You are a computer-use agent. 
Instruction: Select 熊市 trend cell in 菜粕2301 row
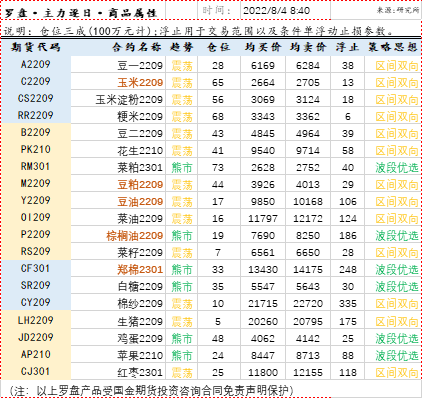point(182,168)
